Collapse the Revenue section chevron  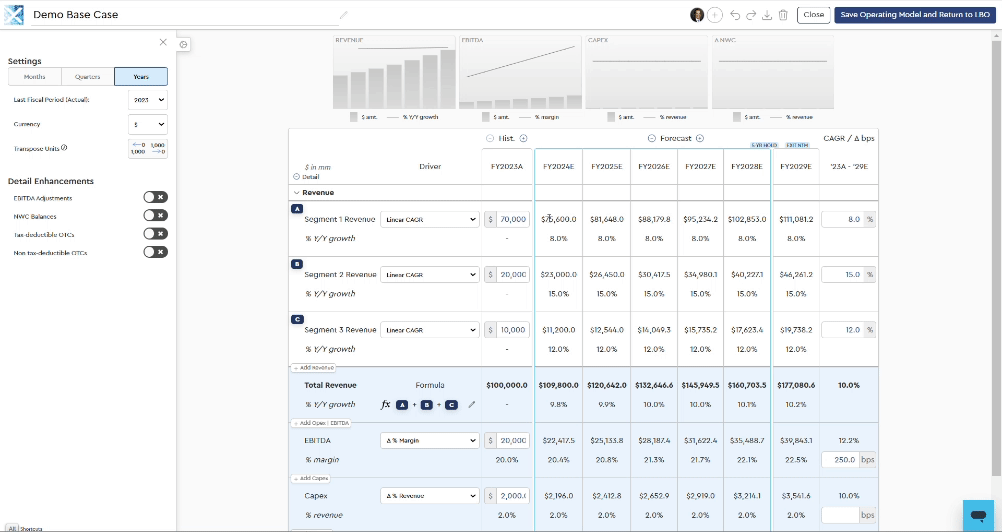point(296,192)
